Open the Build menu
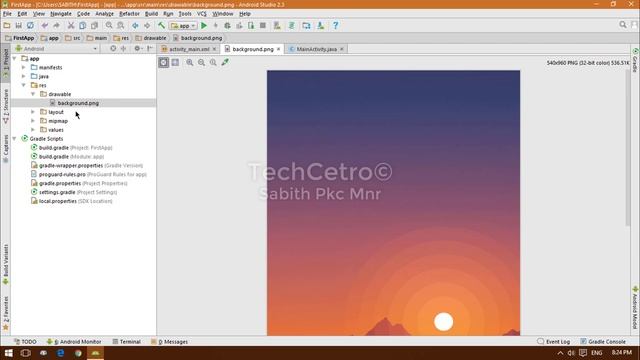 tap(151, 13)
